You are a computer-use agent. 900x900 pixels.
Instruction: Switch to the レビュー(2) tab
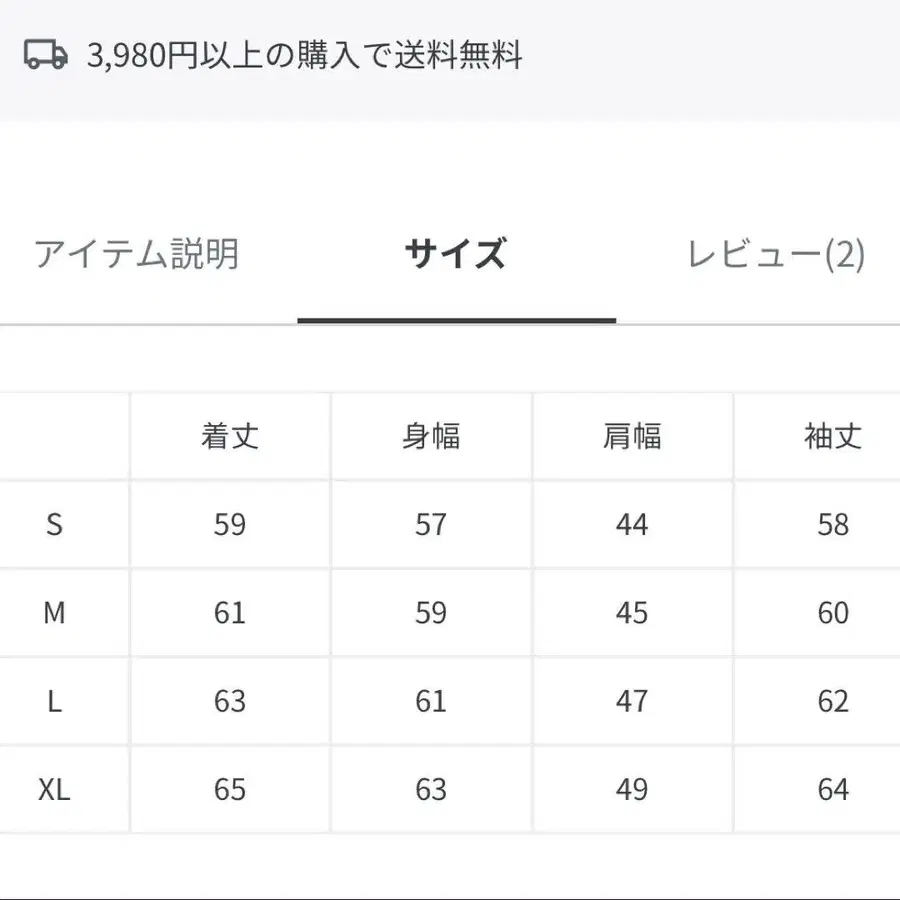click(777, 255)
